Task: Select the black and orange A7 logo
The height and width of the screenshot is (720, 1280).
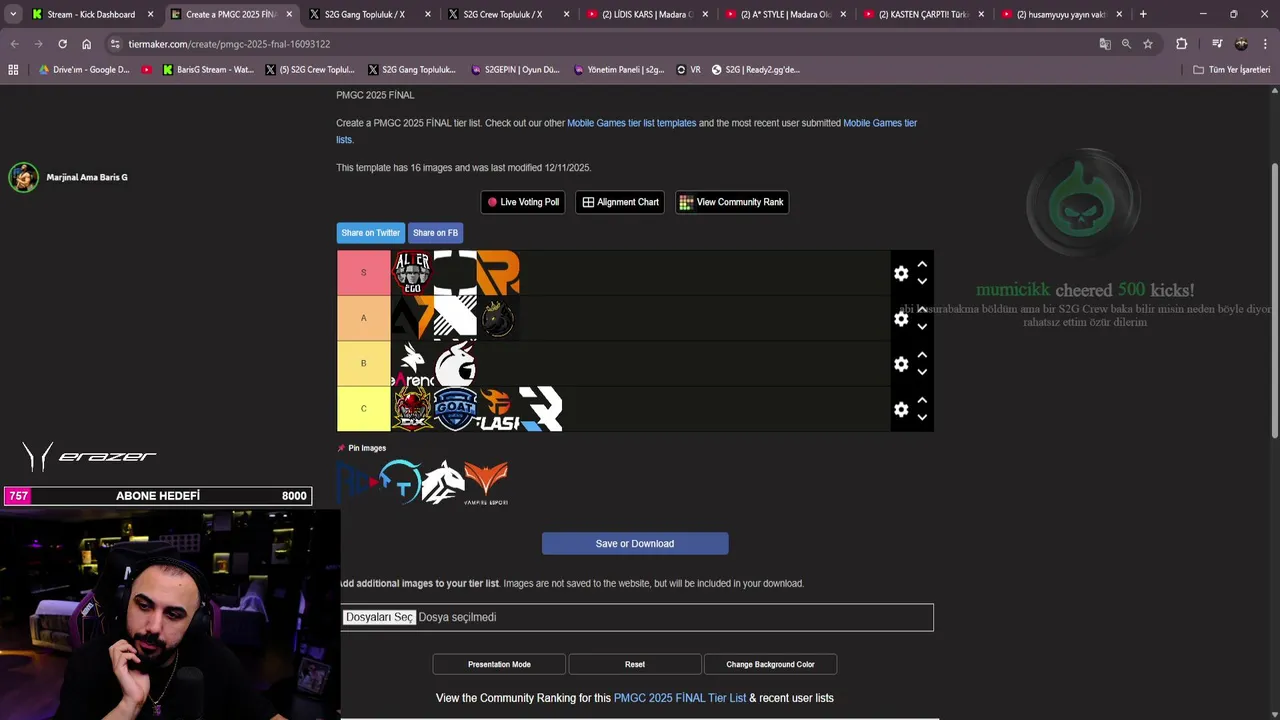Action: tap(412, 318)
